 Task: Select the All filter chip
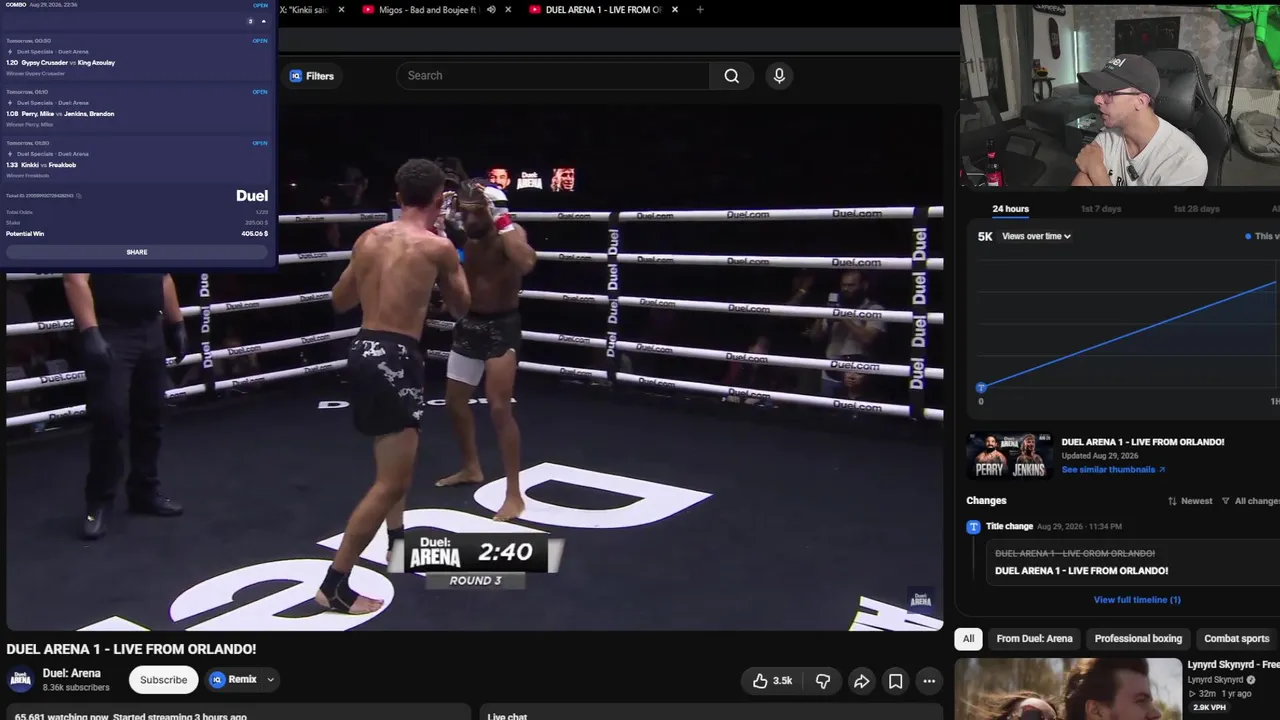968,639
